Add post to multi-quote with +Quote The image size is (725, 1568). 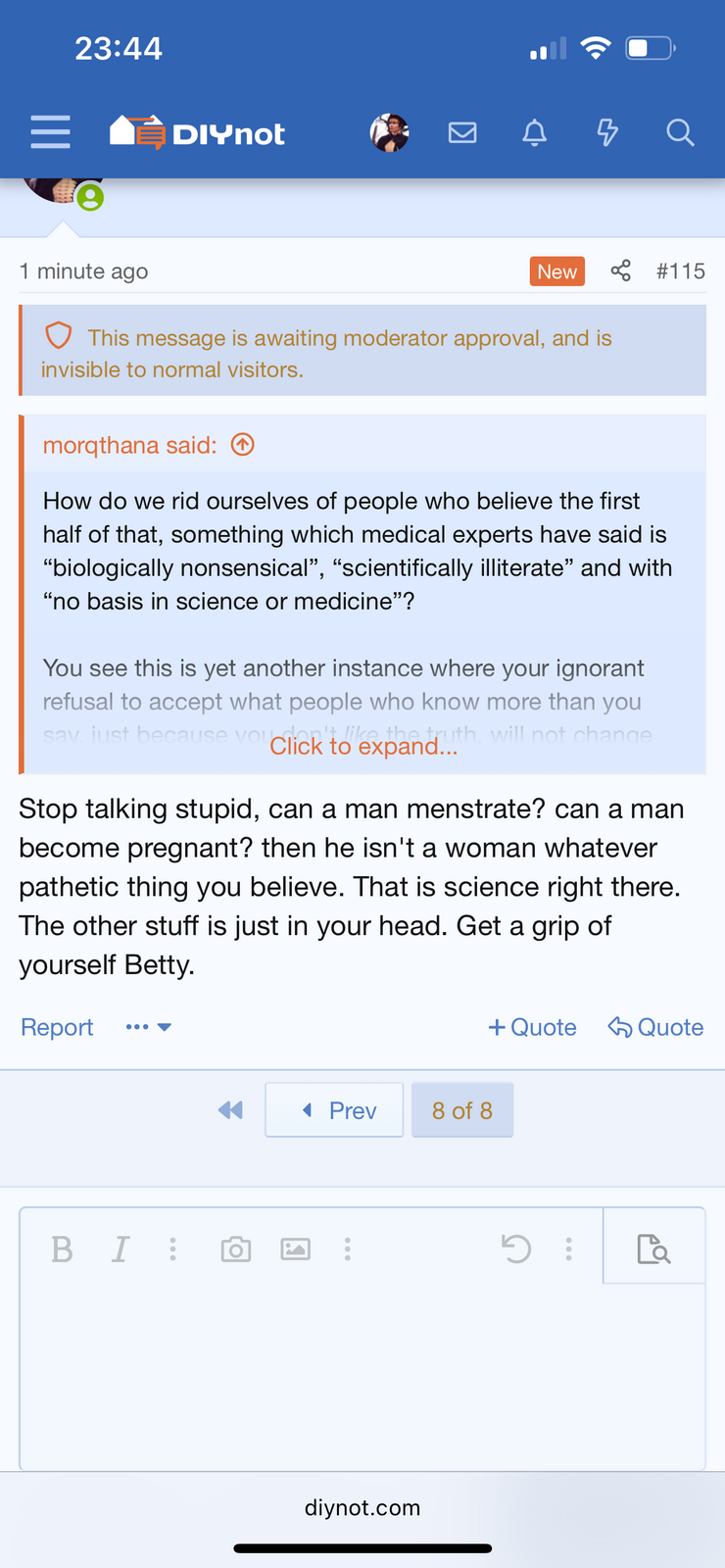[532, 1027]
